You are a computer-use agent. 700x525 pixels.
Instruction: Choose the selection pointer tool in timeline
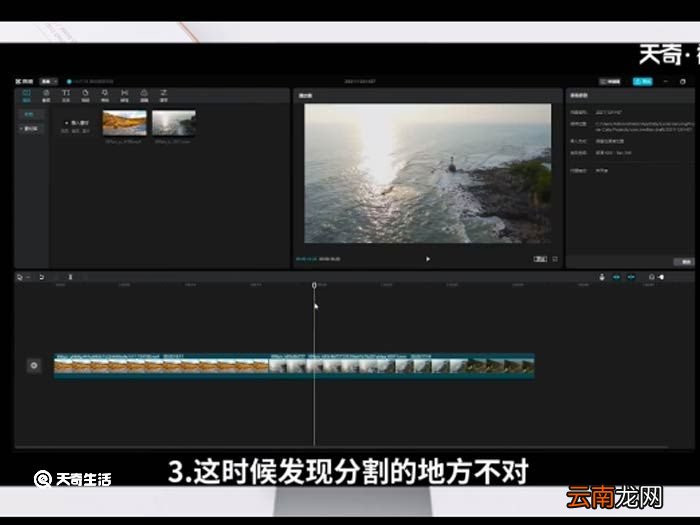20,277
